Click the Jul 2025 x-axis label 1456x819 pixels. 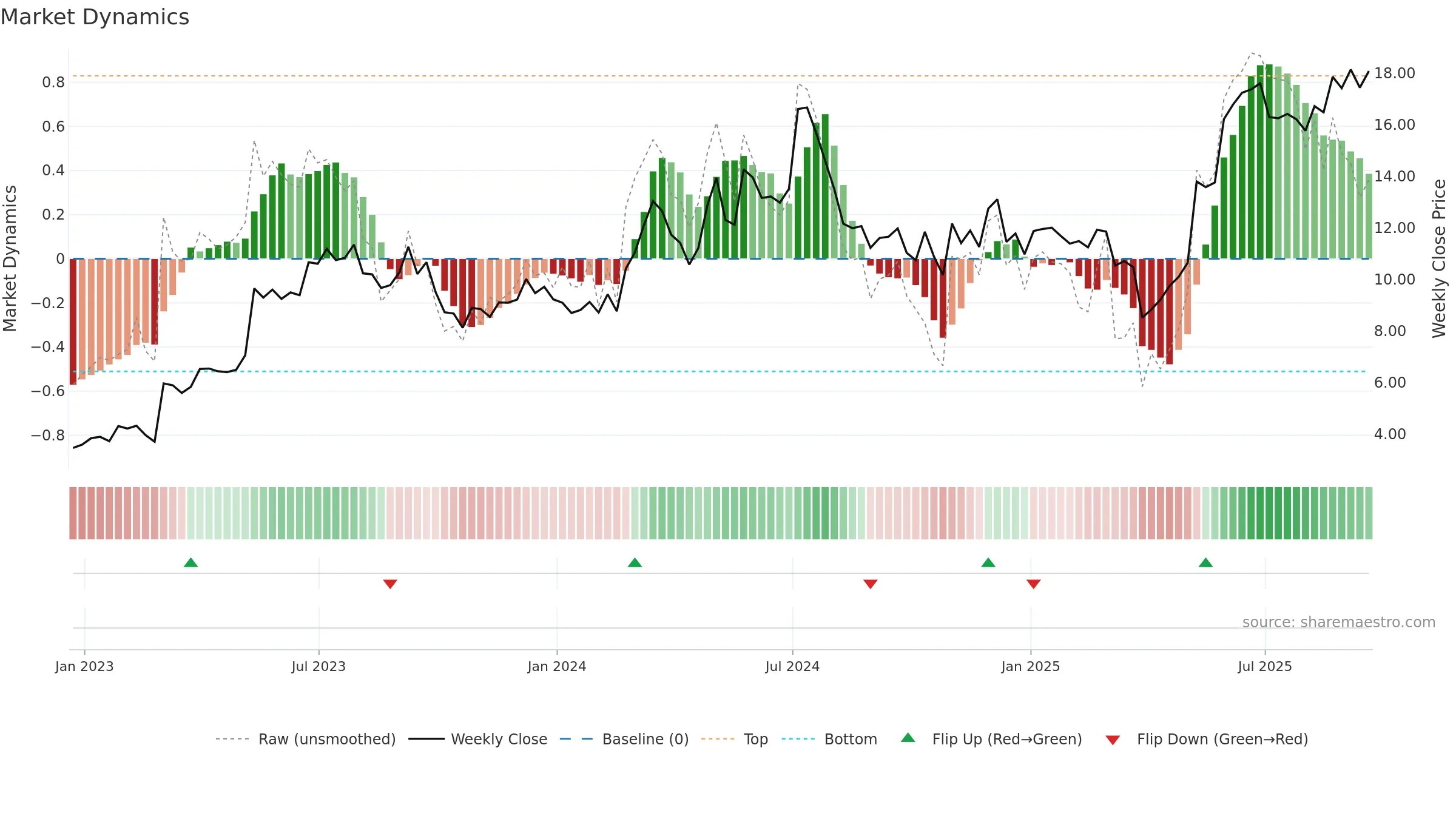(1265, 666)
